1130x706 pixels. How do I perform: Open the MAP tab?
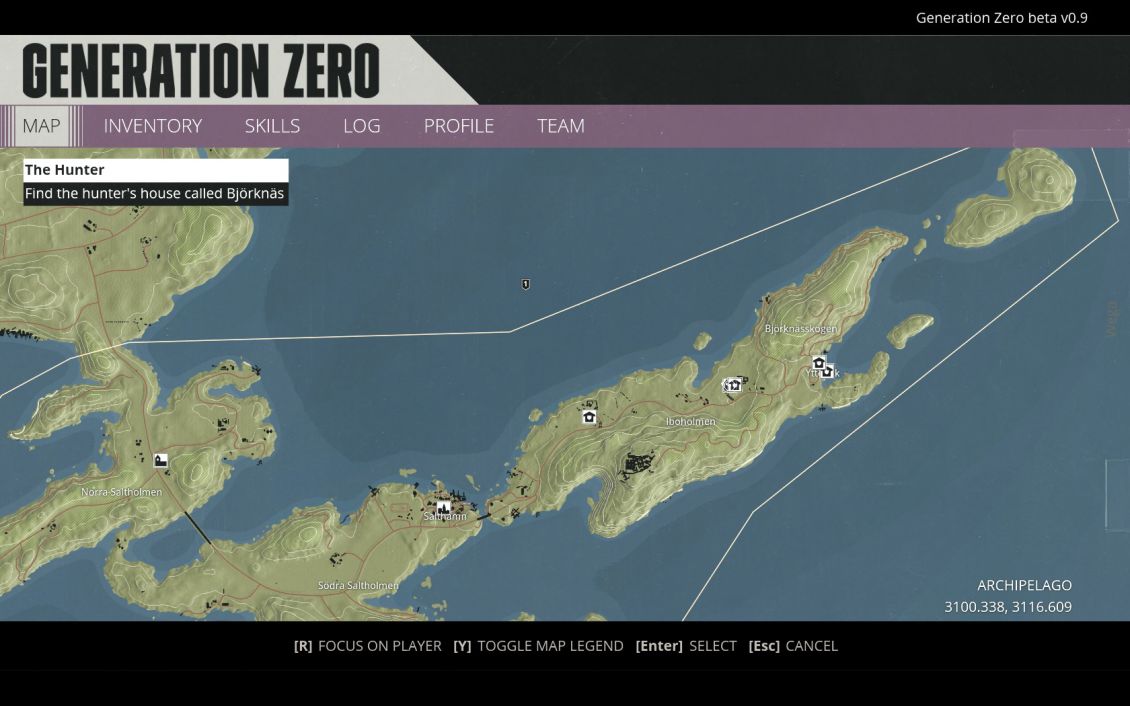[x=42, y=126]
